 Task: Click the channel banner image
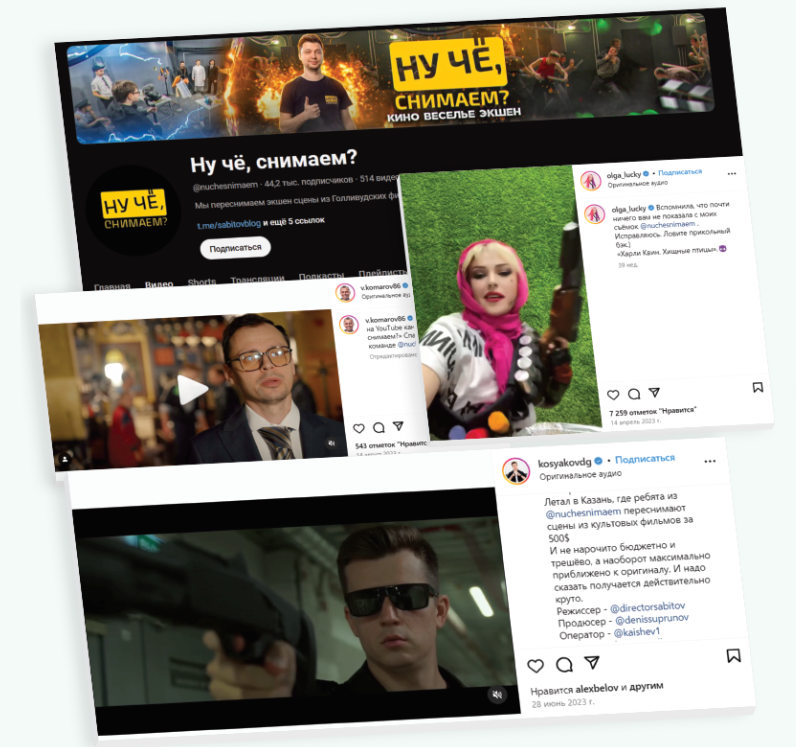pos(391,81)
